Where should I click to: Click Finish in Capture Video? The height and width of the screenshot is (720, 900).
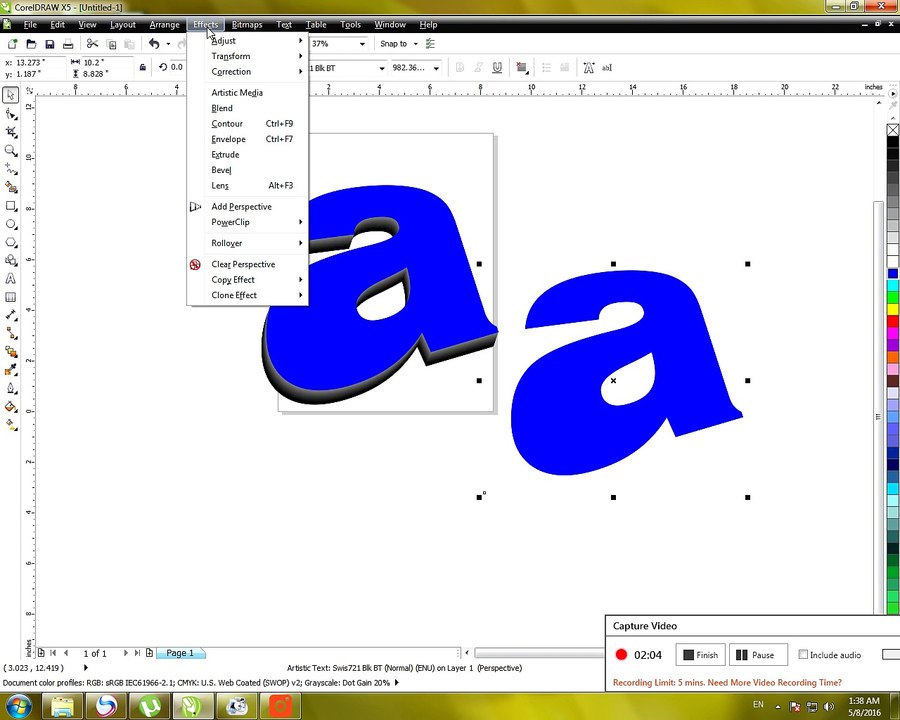pos(700,655)
